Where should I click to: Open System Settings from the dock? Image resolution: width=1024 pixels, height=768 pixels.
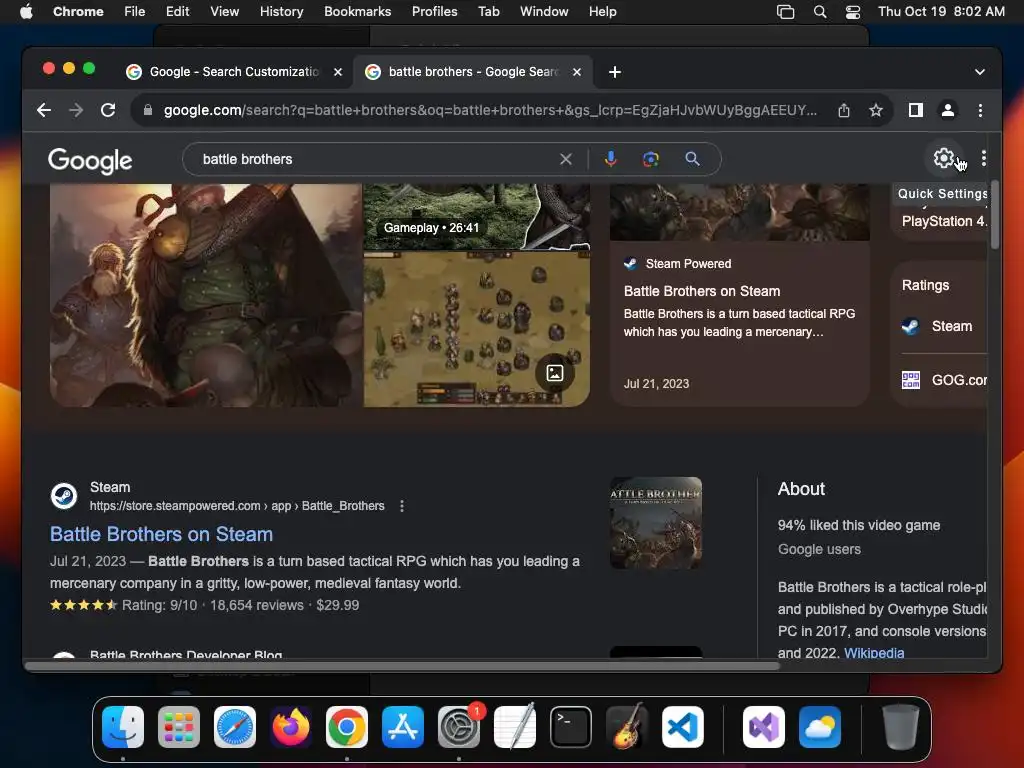click(458, 727)
